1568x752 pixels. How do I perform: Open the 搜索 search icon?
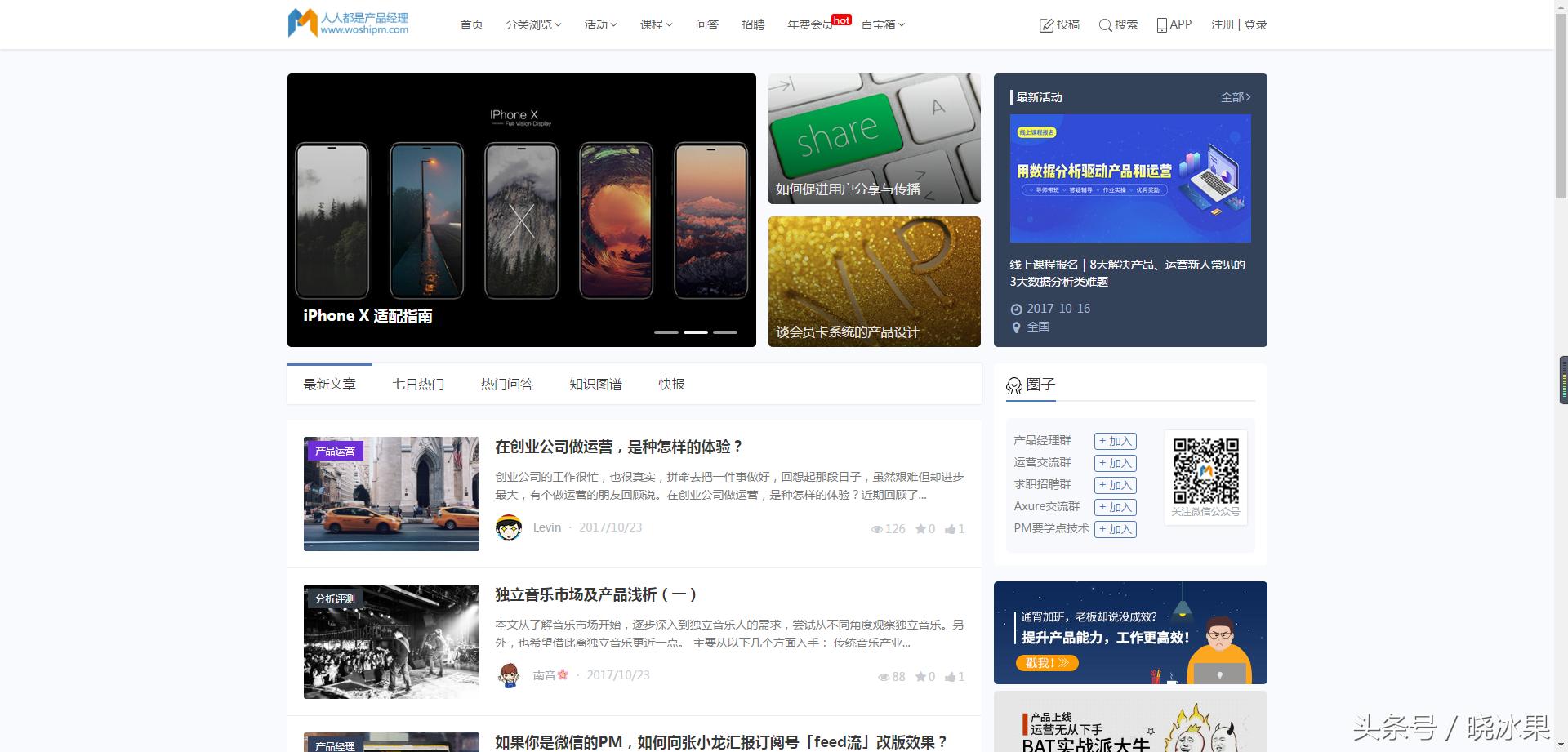pos(1104,24)
